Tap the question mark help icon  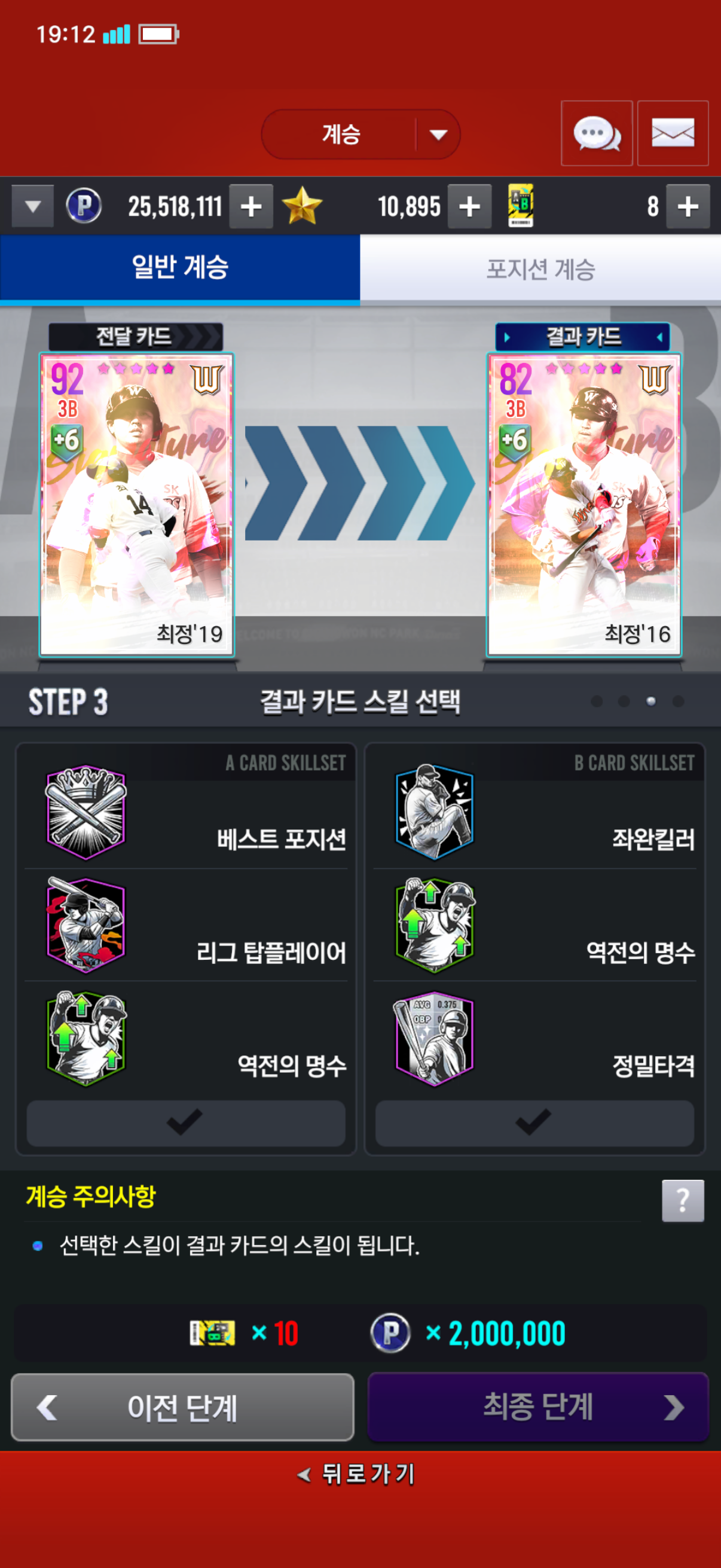(683, 1200)
